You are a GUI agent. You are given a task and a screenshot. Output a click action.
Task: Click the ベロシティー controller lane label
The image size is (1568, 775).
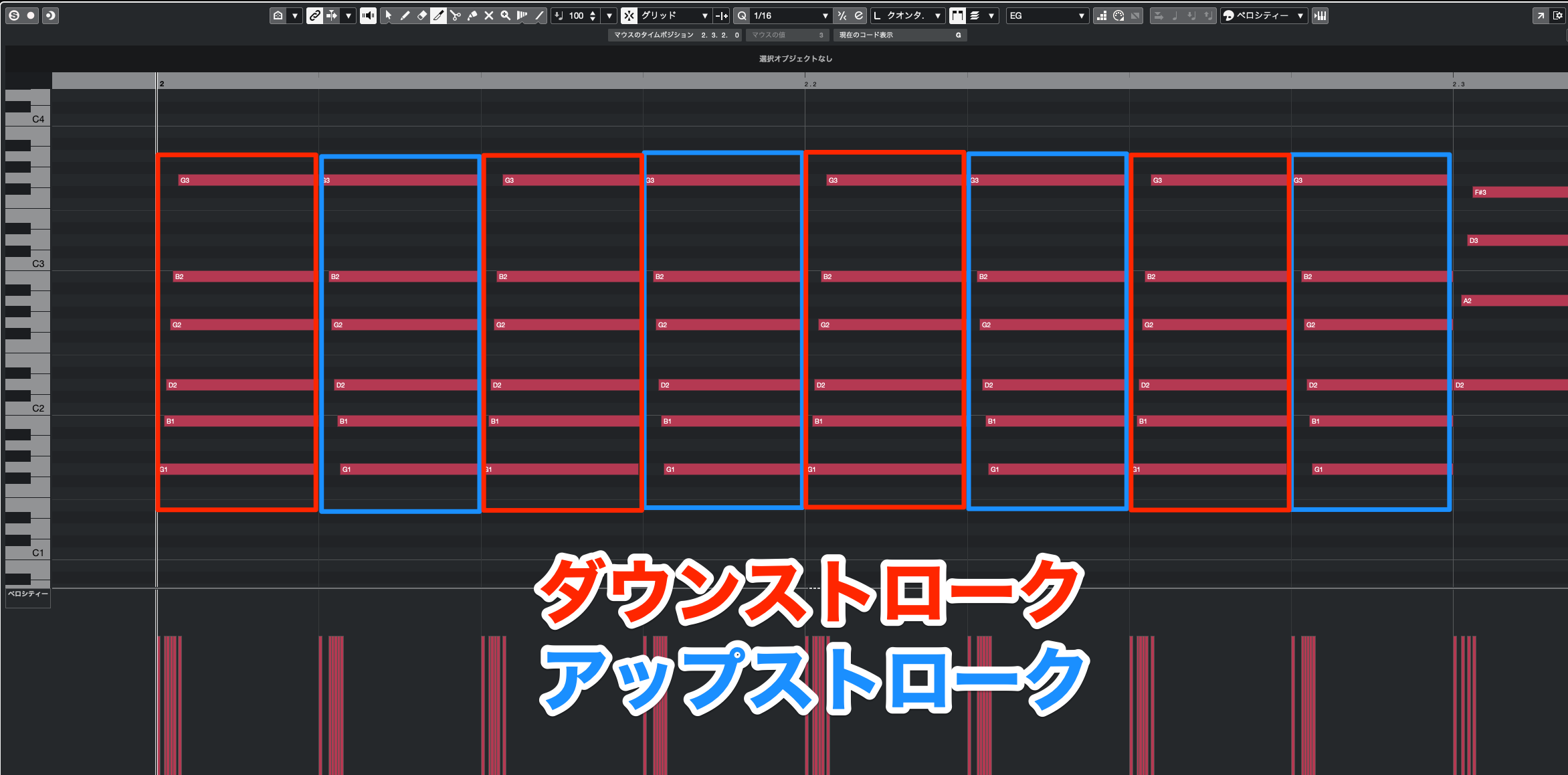[28, 594]
